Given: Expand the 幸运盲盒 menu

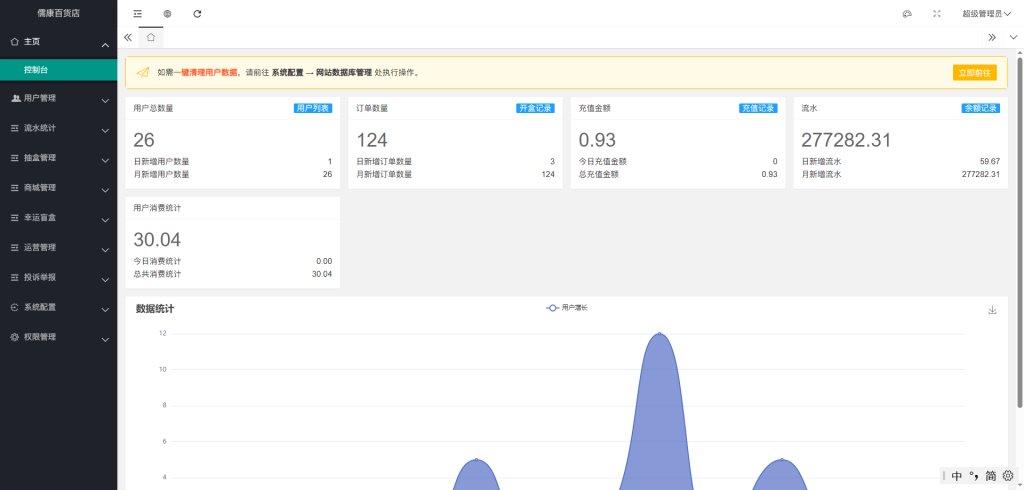Looking at the screenshot, I should [59, 218].
